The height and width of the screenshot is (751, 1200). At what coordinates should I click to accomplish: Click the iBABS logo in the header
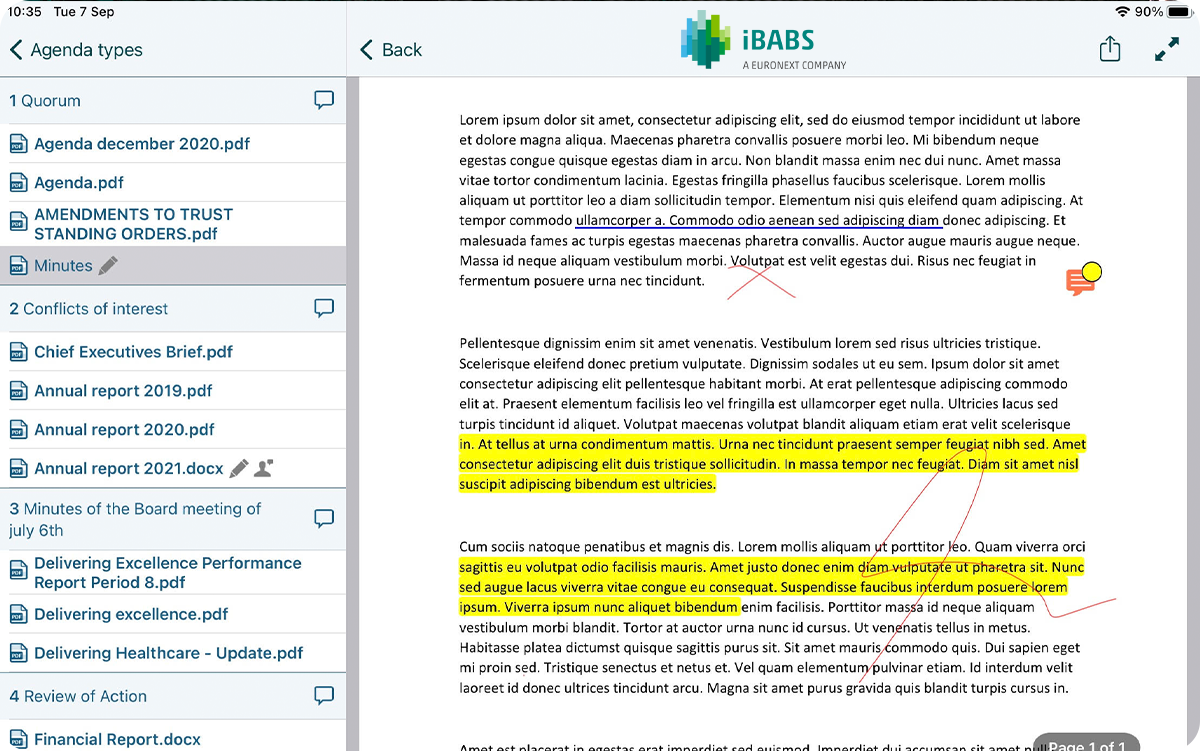763,40
